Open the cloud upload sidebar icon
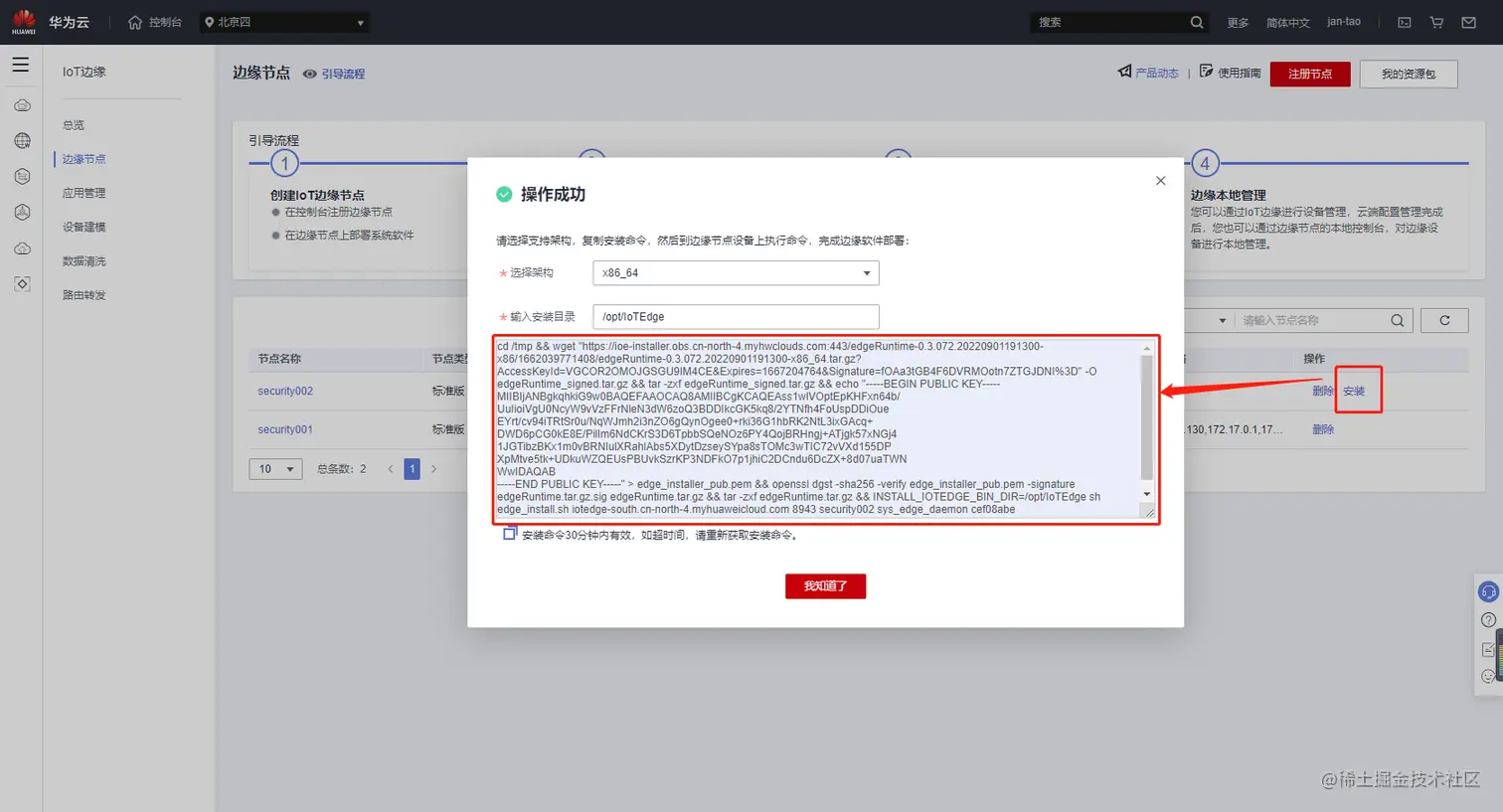Viewport: 1503px width, 812px height. 22,248
